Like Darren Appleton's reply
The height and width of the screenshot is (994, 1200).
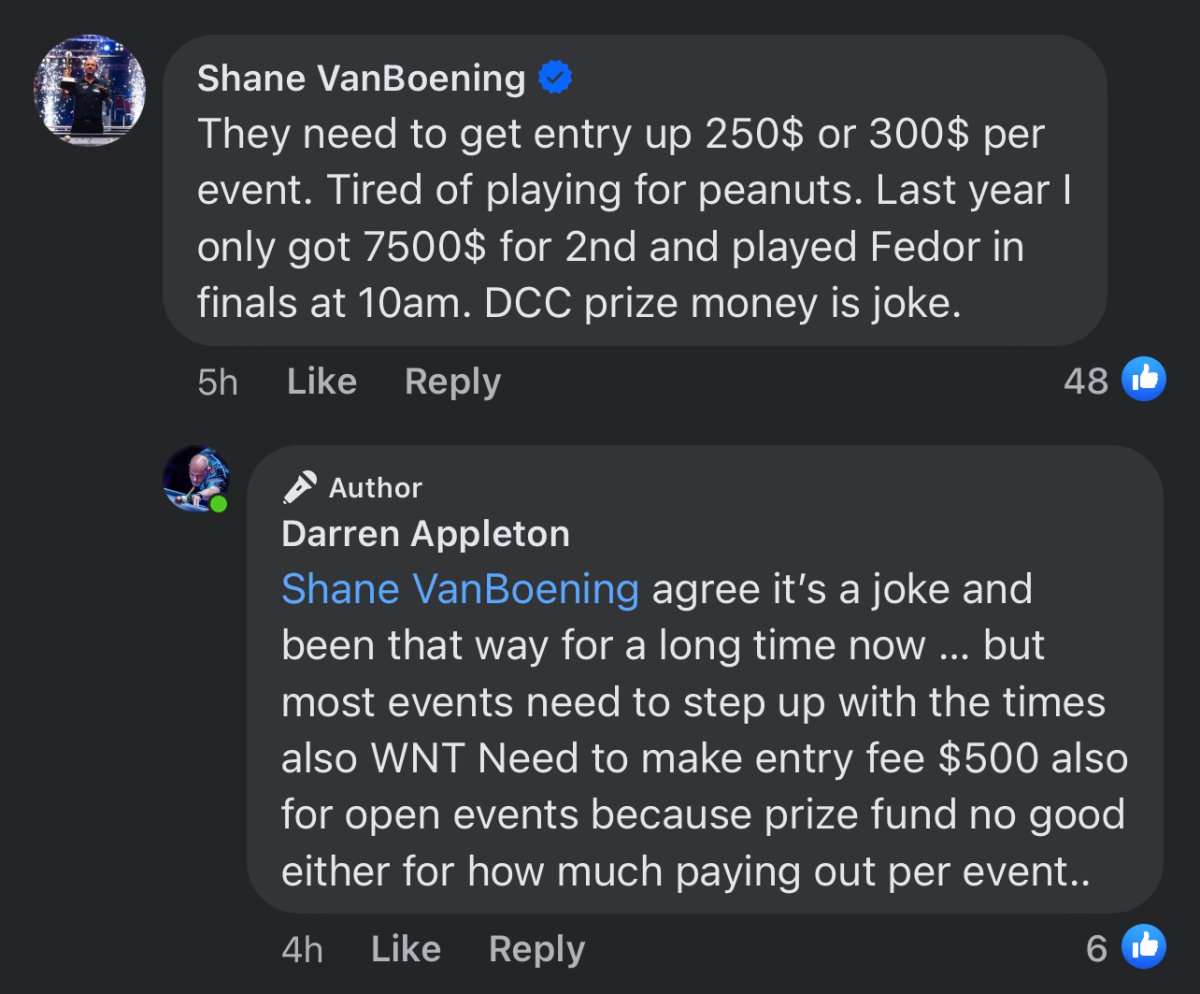pos(405,949)
